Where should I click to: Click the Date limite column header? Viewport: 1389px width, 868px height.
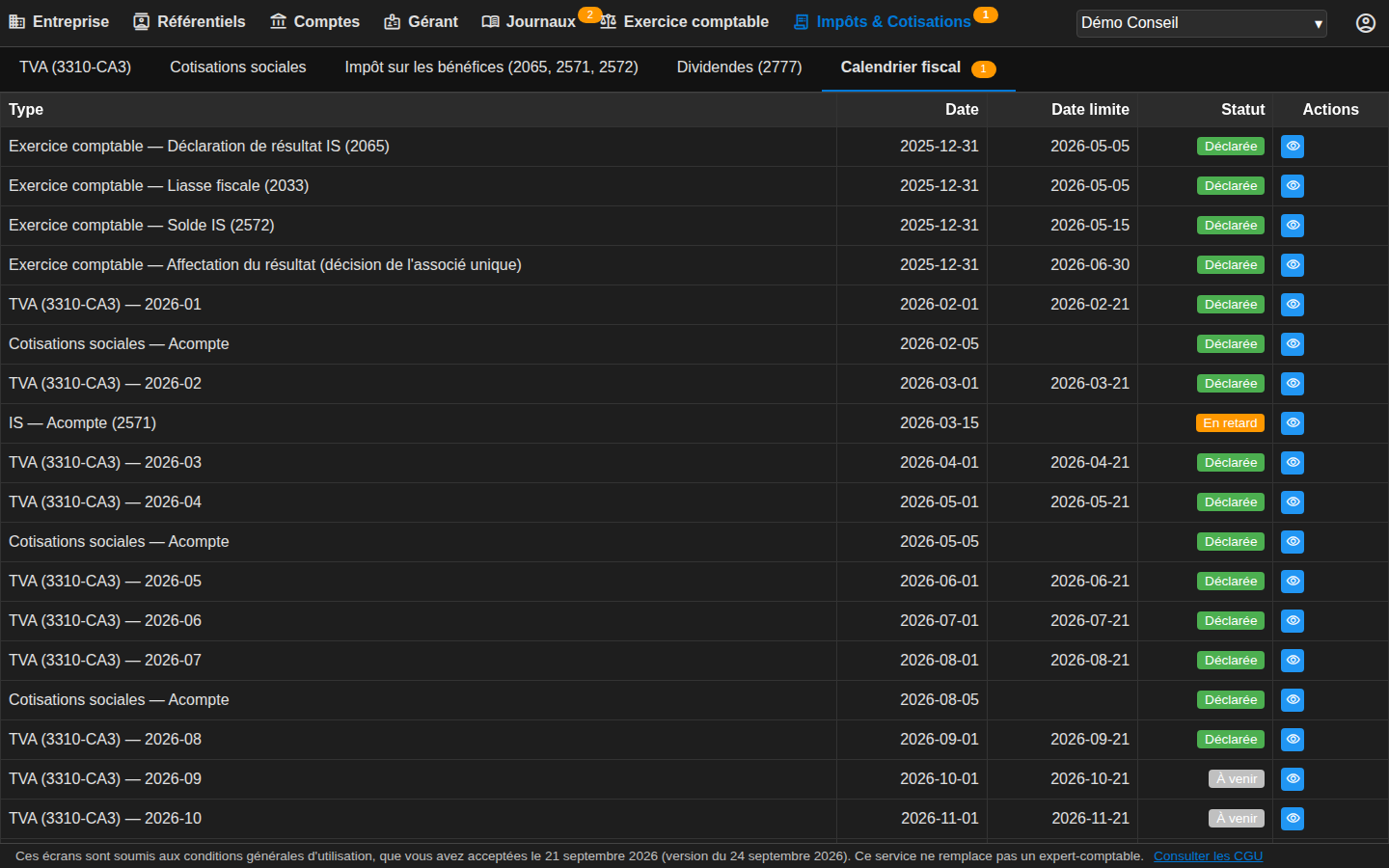pyautogui.click(x=1090, y=110)
